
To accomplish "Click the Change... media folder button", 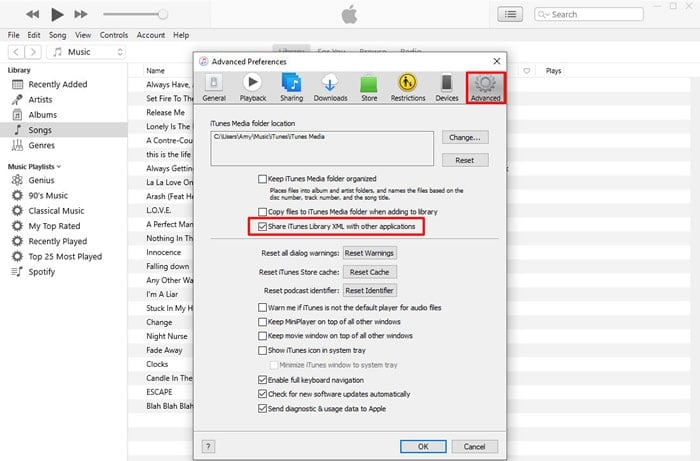I will click(465, 137).
